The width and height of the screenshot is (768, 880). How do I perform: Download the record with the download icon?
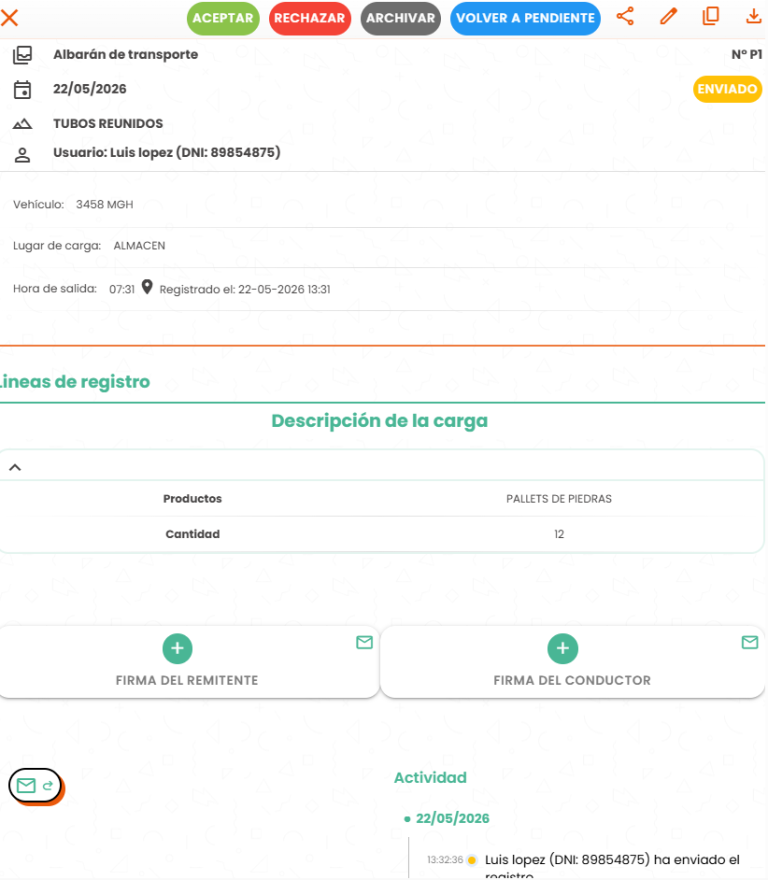(x=753, y=16)
